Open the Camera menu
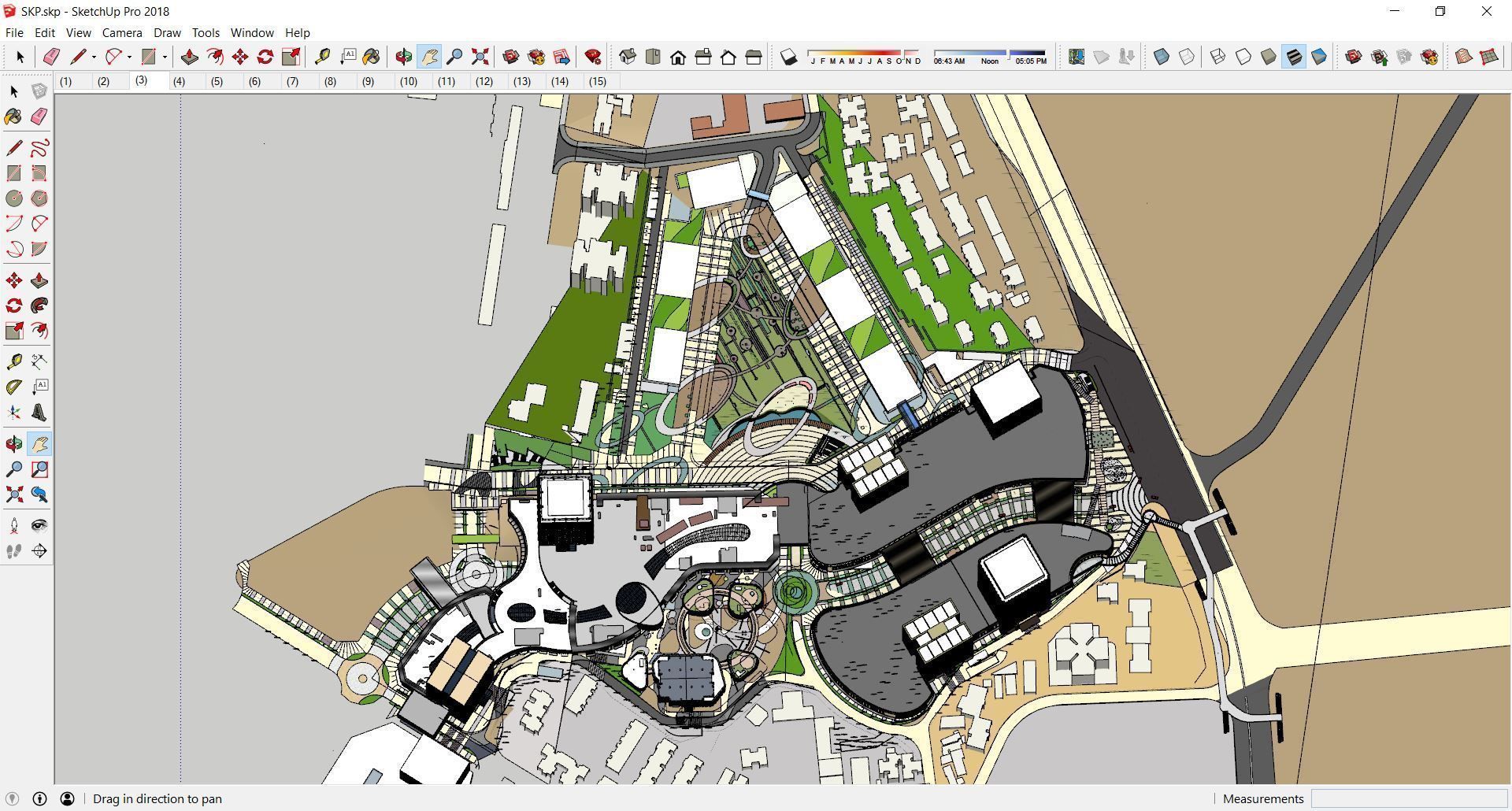Viewport: 1512px width, 811px height. (x=122, y=33)
